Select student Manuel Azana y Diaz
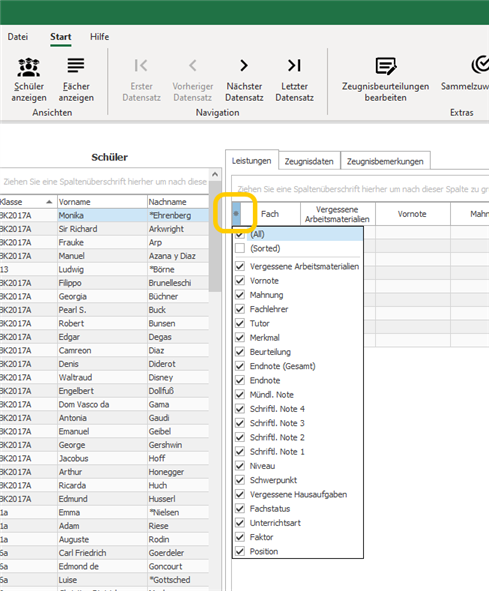The height and width of the screenshot is (591, 489). 104,256
